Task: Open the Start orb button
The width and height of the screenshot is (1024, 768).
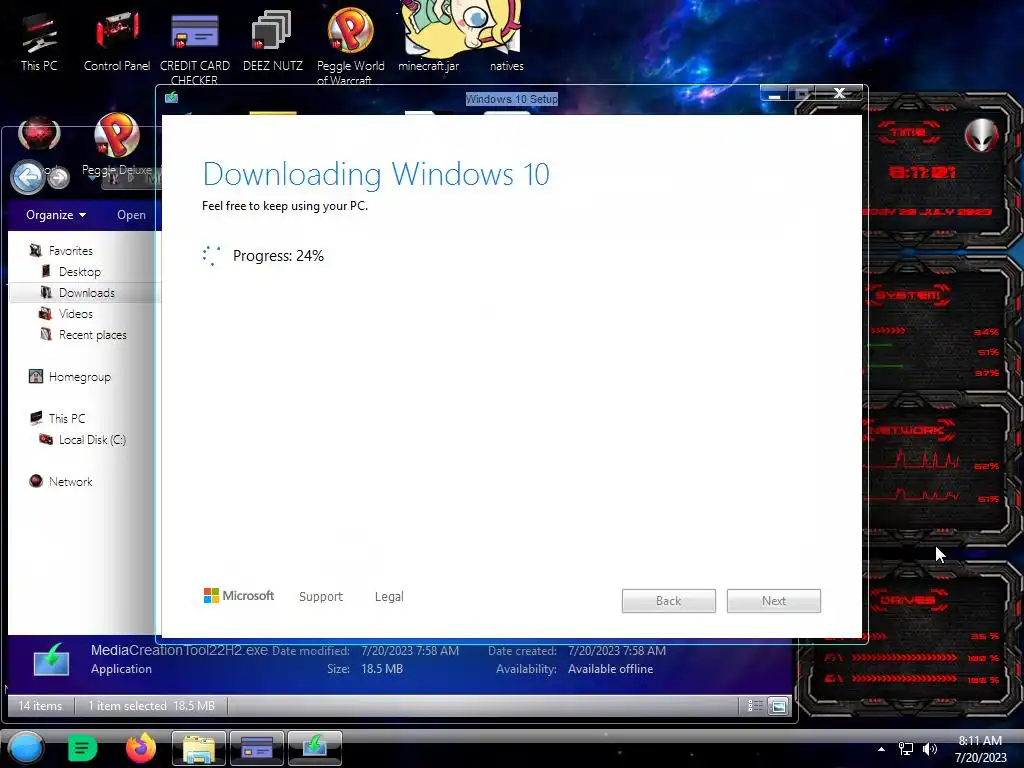Action: coord(25,748)
